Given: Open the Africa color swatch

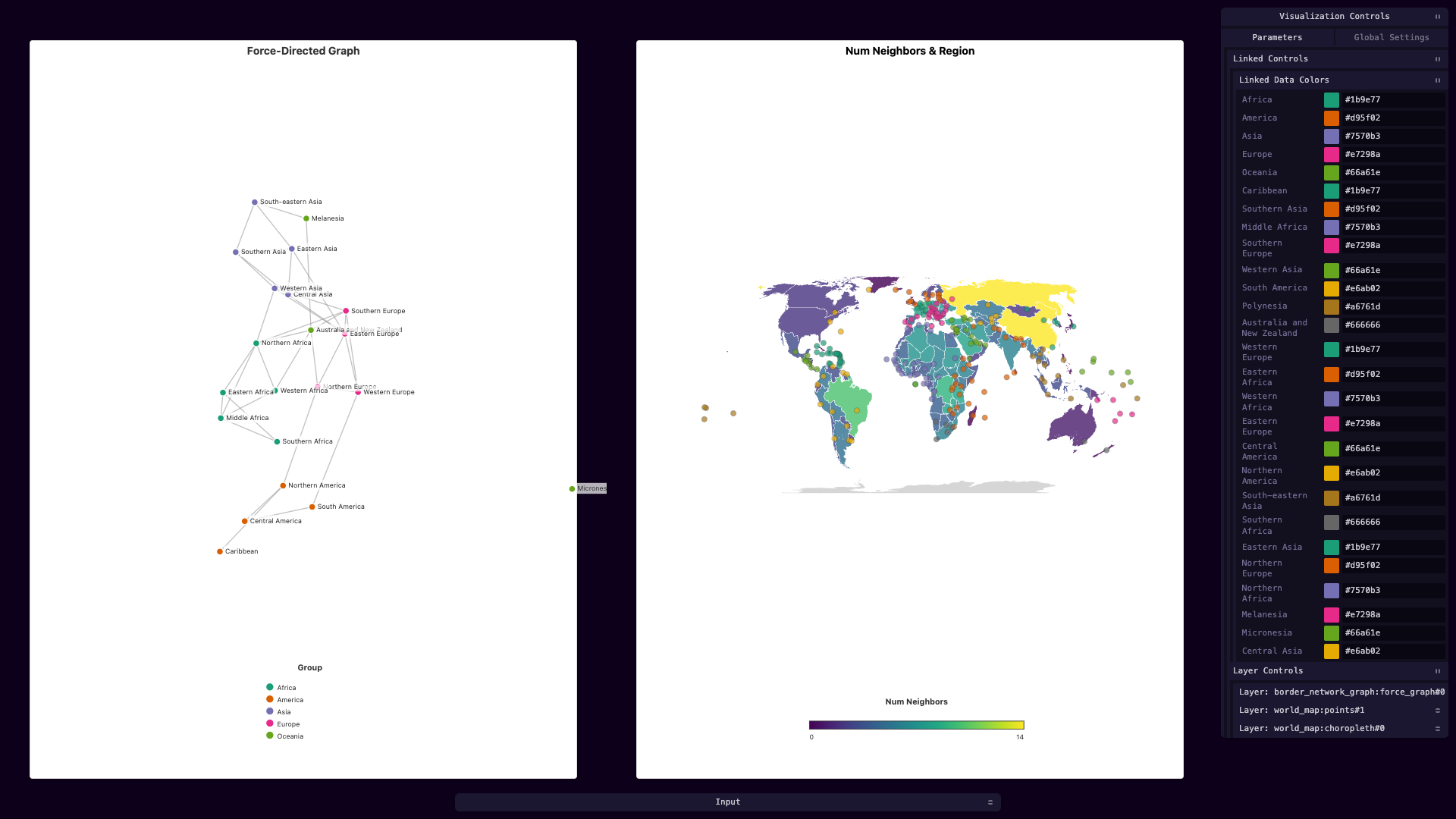Looking at the screenshot, I should tap(1332, 100).
